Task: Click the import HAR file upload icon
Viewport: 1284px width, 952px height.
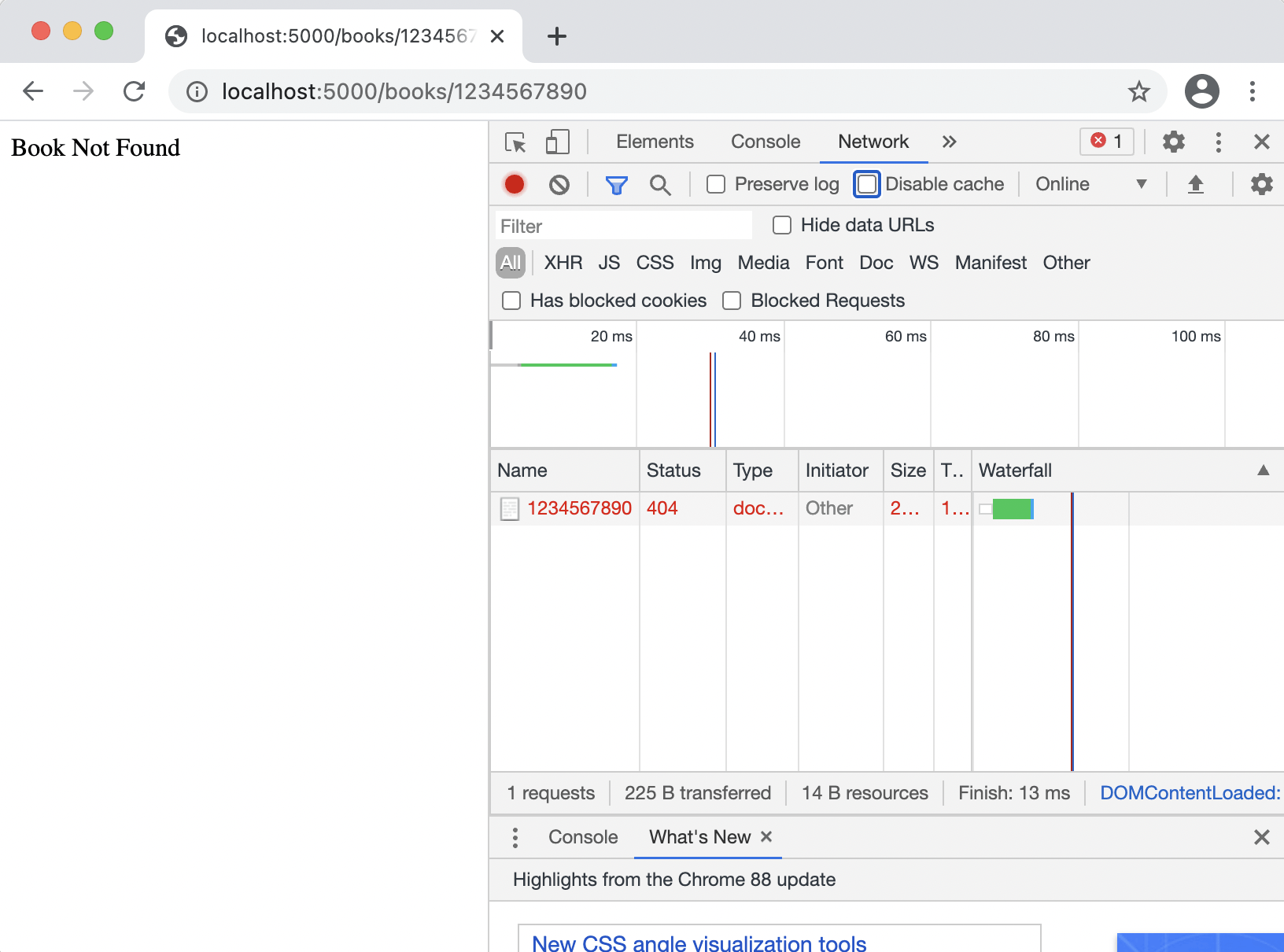Action: pyautogui.click(x=1195, y=185)
